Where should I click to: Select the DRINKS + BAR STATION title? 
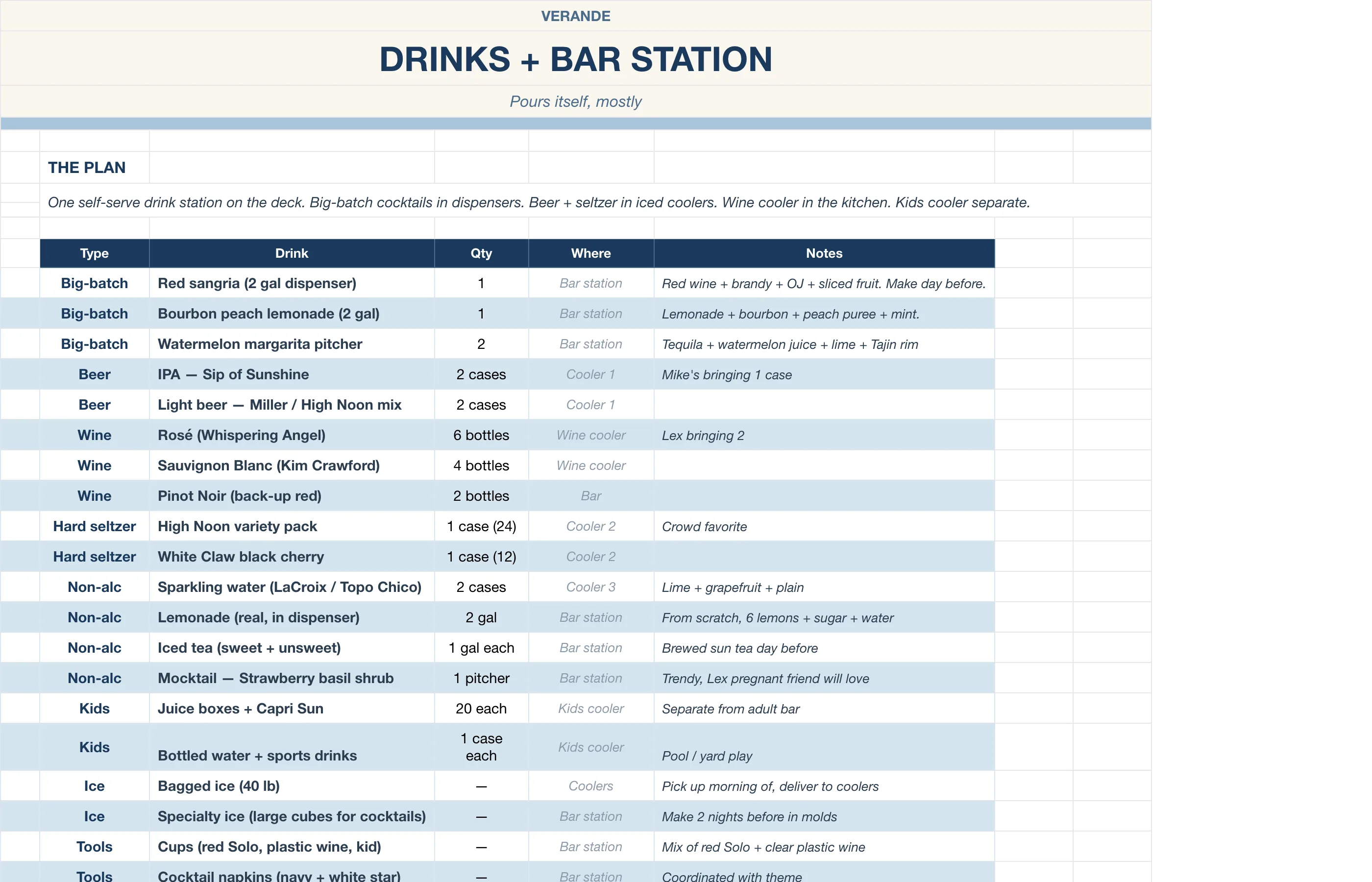pos(575,59)
